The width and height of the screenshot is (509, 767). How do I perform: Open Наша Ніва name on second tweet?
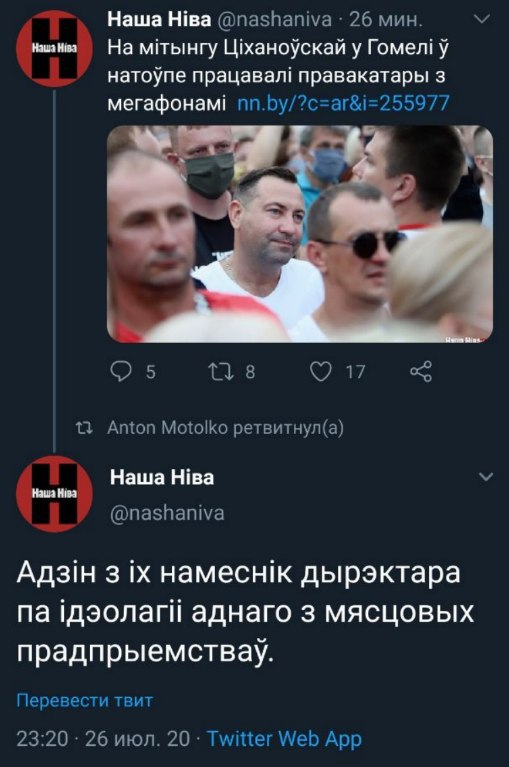162,477
